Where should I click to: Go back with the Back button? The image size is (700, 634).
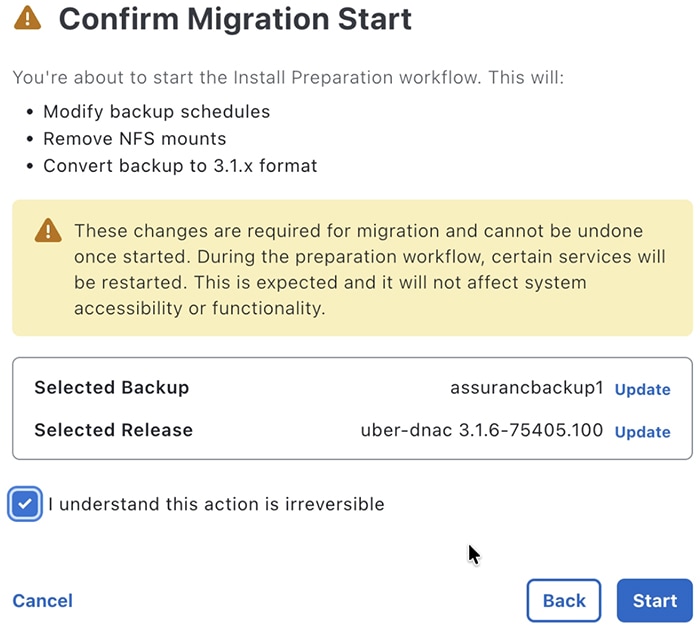[x=563, y=600]
